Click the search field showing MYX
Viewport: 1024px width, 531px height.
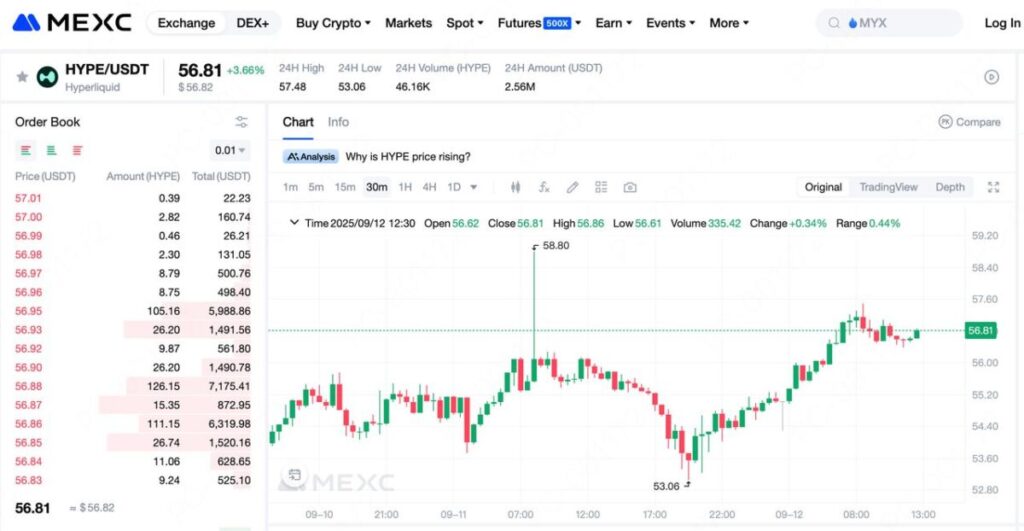888,22
